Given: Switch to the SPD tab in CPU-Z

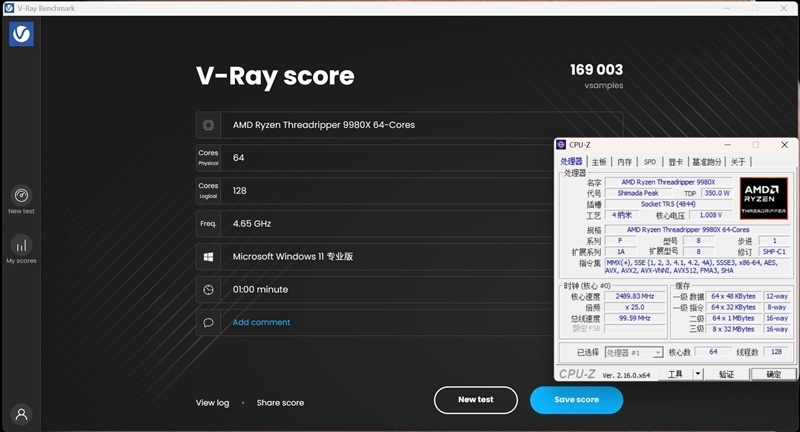Looking at the screenshot, I should click(650, 161).
